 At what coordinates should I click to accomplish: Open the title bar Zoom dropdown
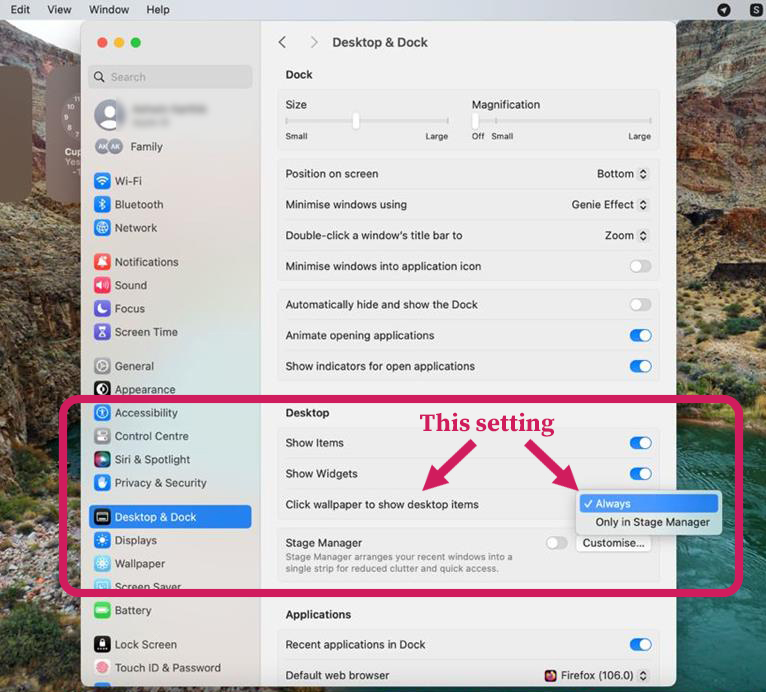[x=626, y=235]
